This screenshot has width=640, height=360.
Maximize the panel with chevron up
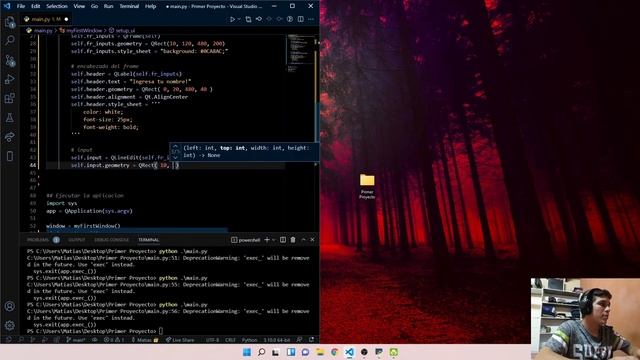point(303,240)
